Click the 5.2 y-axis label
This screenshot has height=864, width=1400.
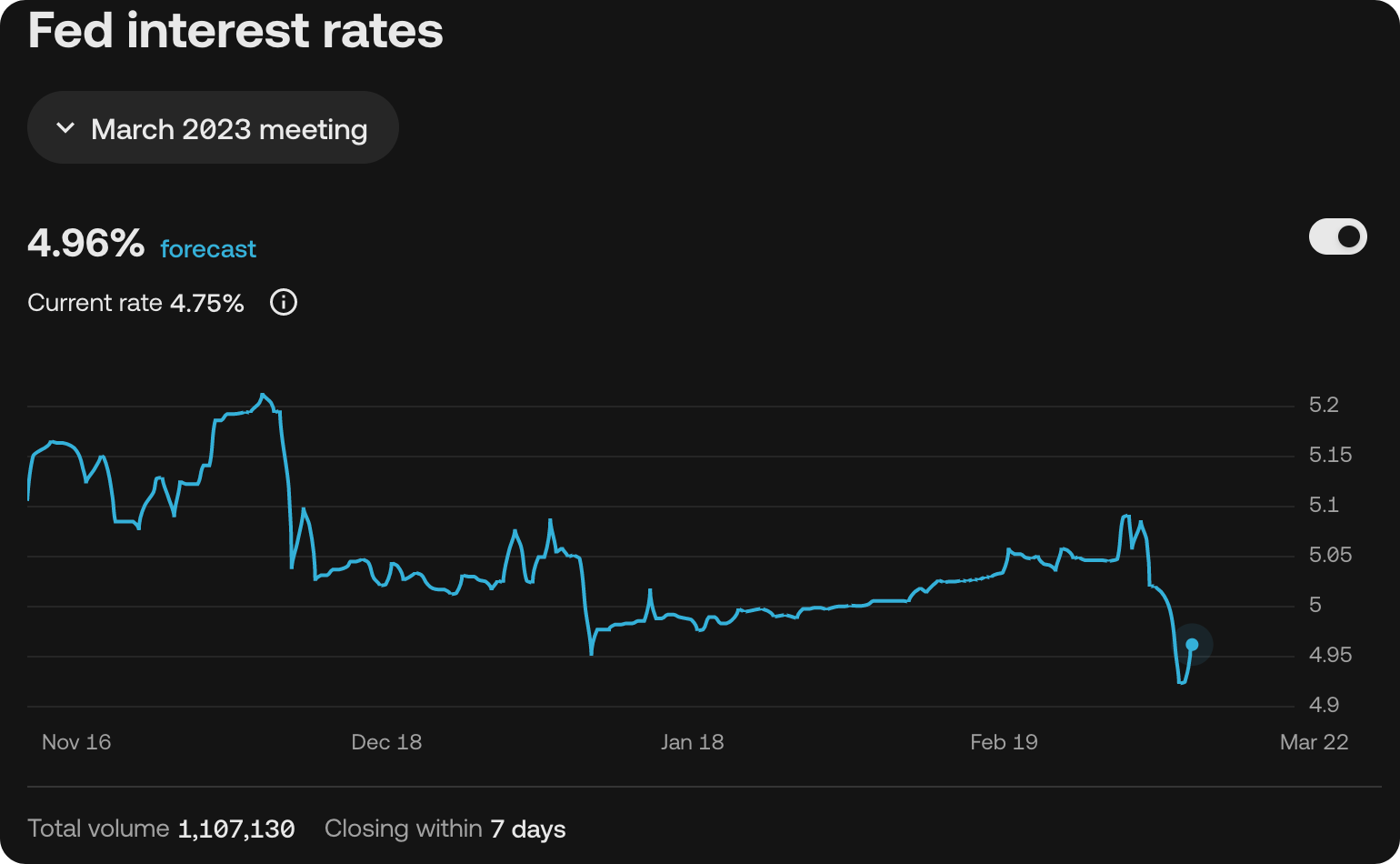[x=1324, y=405]
